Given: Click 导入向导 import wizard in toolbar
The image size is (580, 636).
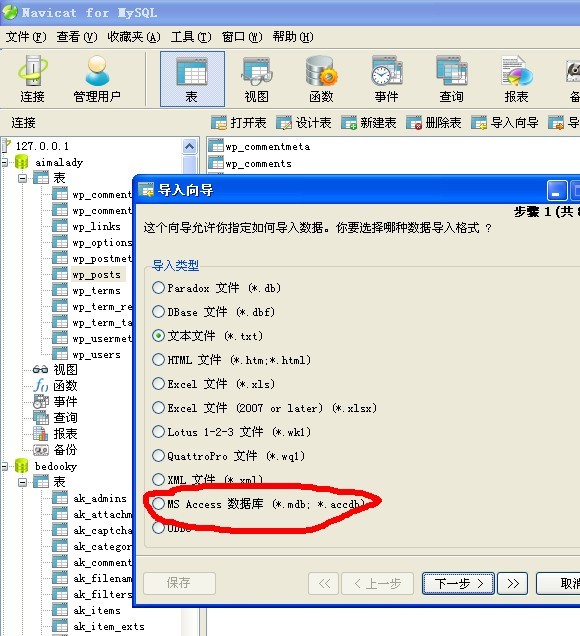Looking at the screenshot, I should (505, 122).
